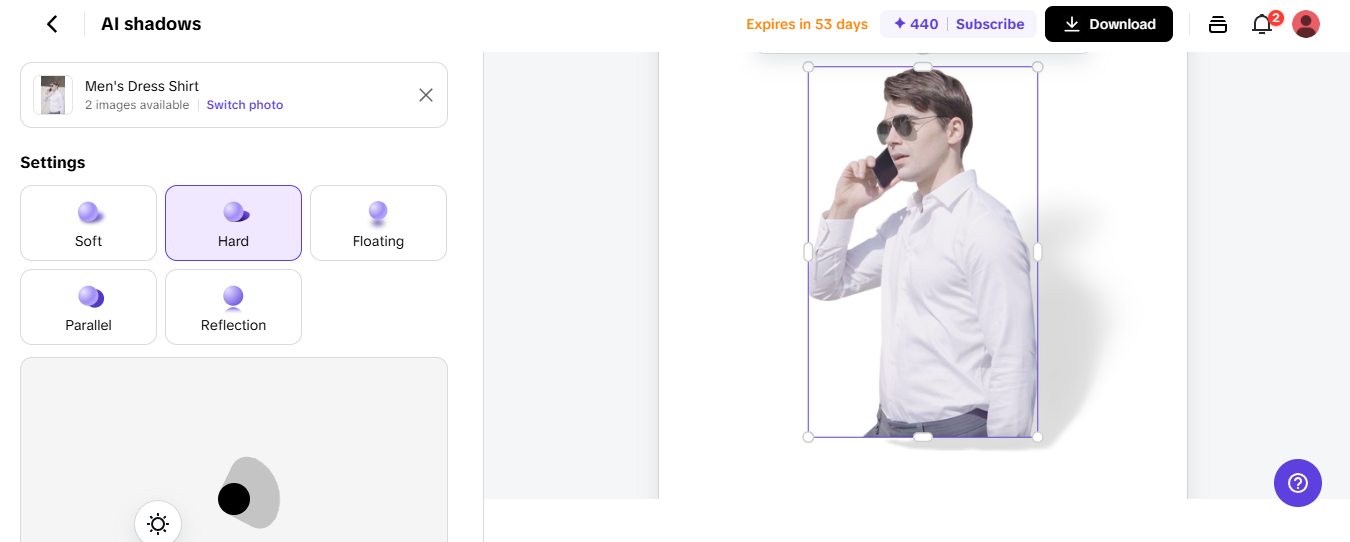Screen dimensions: 1350x542
Task: Click the back arrow icon
Action: point(52,24)
